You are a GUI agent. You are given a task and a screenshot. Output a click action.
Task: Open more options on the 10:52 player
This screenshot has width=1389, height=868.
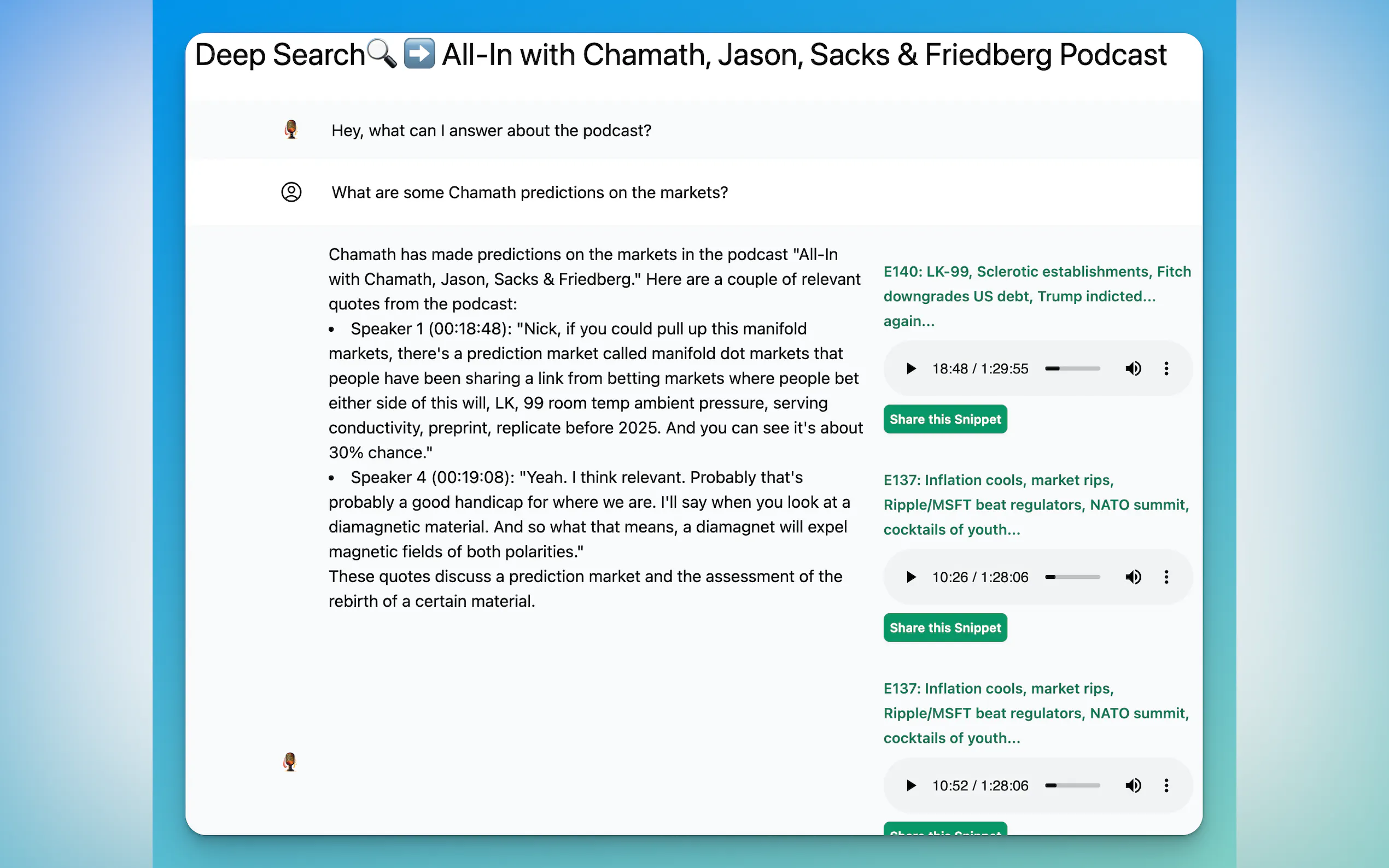tap(1166, 785)
